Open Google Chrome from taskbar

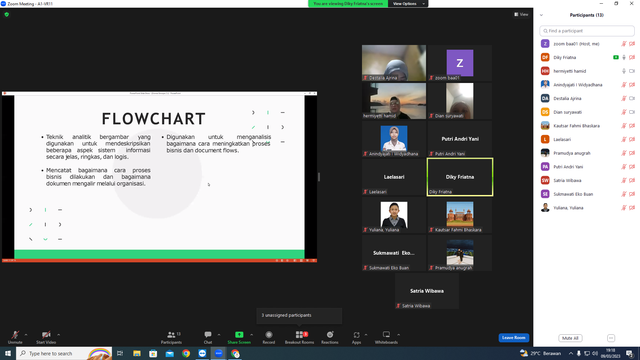point(186,353)
